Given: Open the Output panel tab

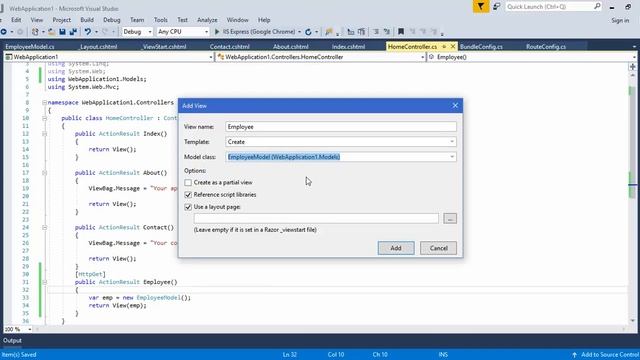Looking at the screenshot, I should click(12, 340).
